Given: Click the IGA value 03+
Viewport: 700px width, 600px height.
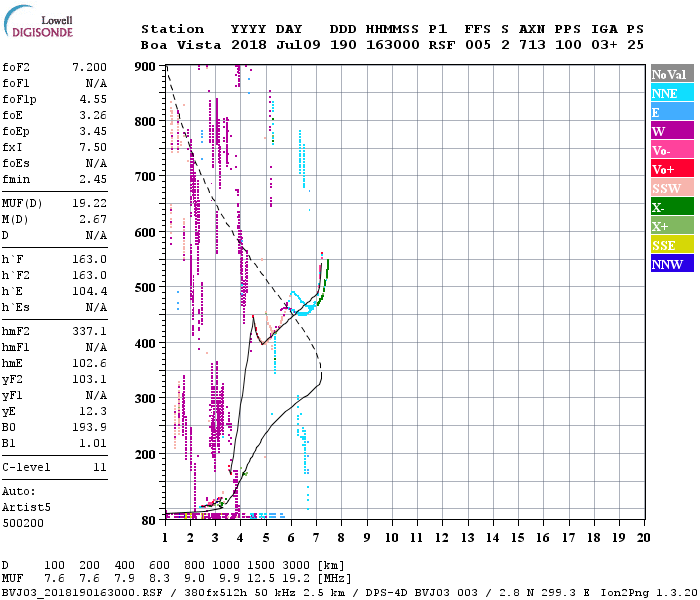Looking at the screenshot, I should [x=604, y=45].
